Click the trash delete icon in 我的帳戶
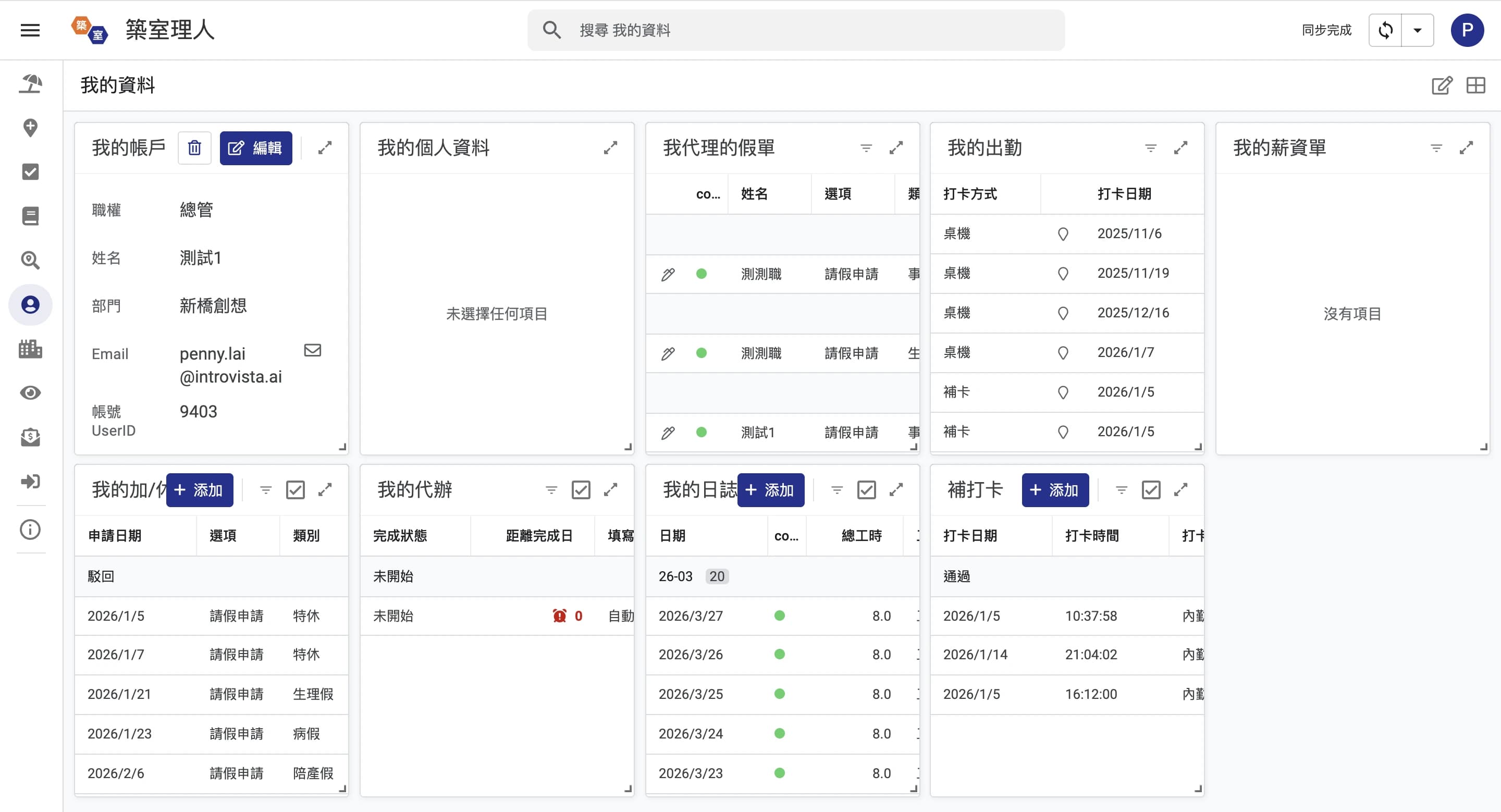Image resolution: width=1501 pixels, height=812 pixels. (x=194, y=148)
